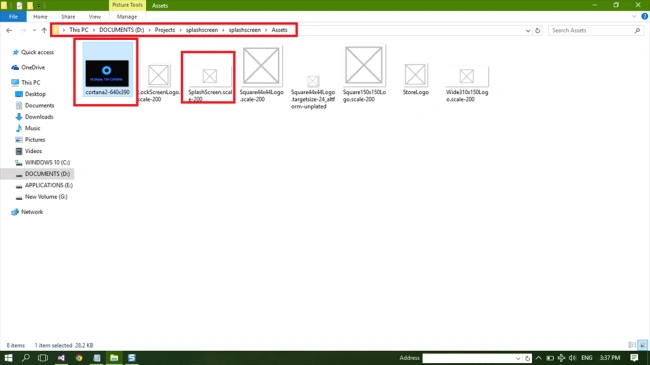Image resolution: width=650 pixels, height=365 pixels.
Task: Go forward with the forward arrow
Action: pyautogui.click(x=23, y=30)
